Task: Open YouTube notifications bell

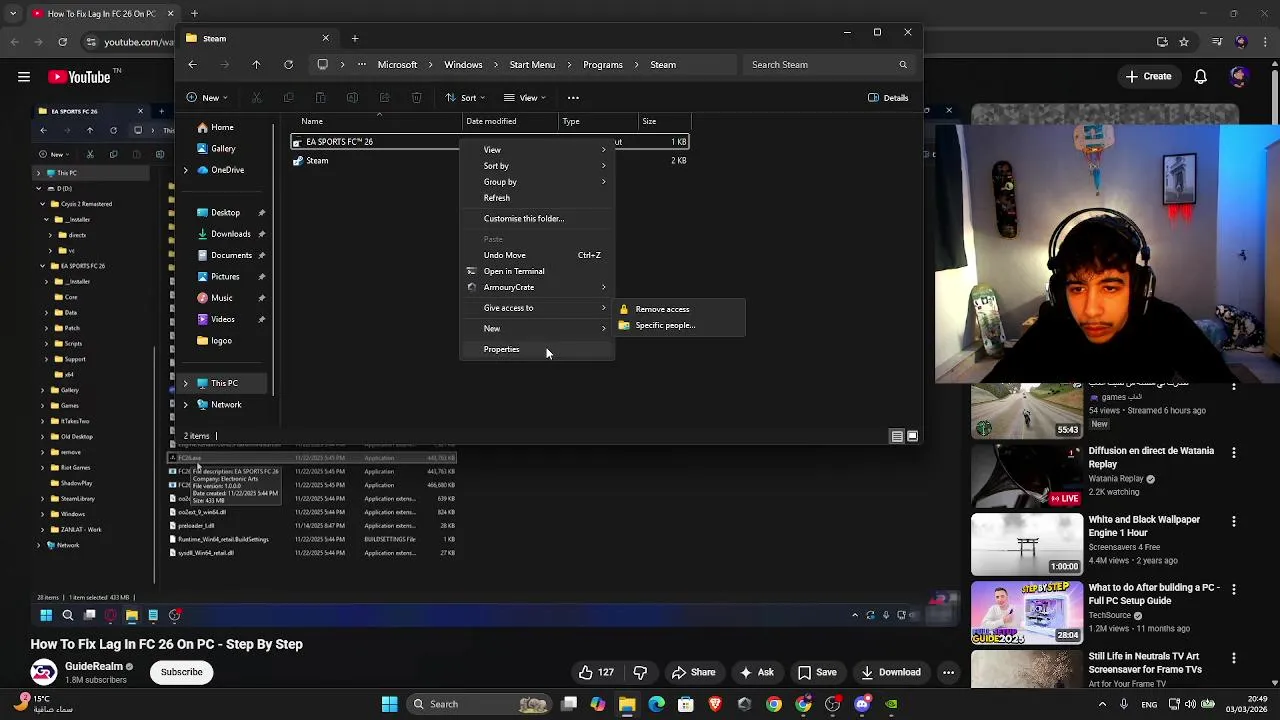Action: point(1201,77)
